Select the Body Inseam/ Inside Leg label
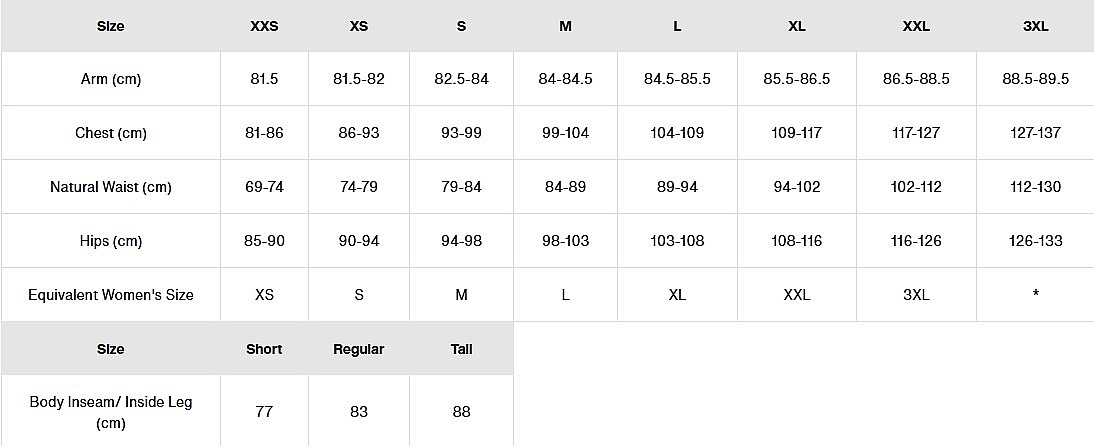1094x446 pixels. pyautogui.click(x=111, y=411)
